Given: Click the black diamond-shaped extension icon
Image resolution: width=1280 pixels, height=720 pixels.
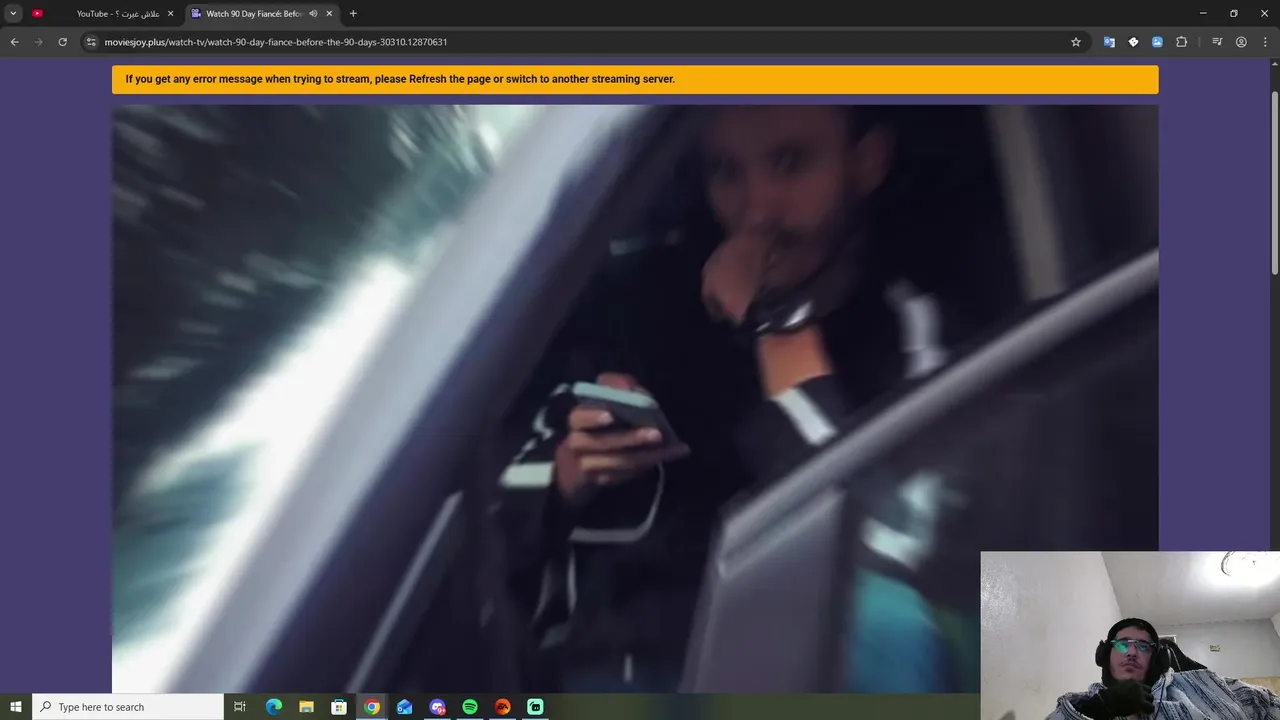Looking at the screenshot, I should (1133, 42).
